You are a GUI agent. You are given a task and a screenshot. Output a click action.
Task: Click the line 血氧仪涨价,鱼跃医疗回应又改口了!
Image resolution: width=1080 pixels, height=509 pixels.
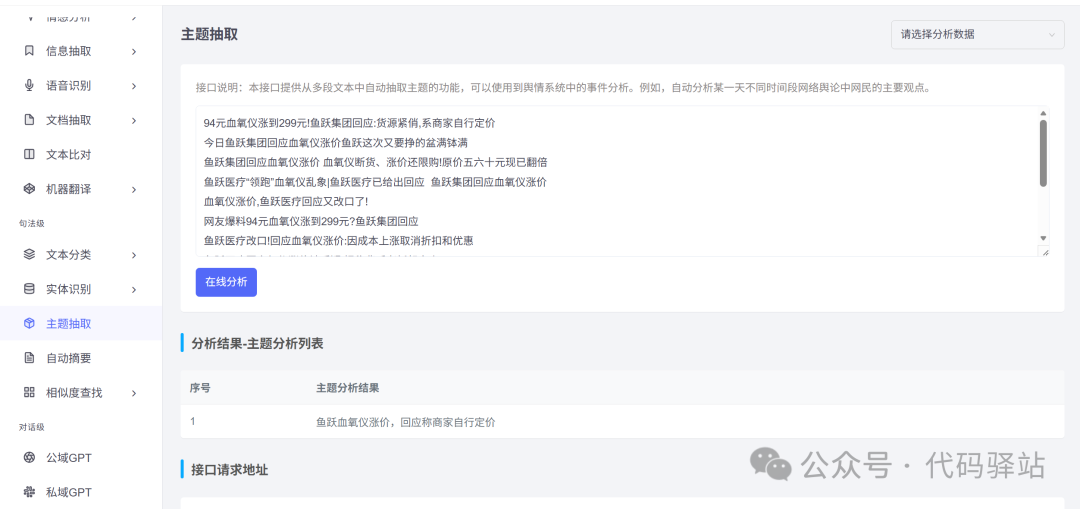click(286, 202)
